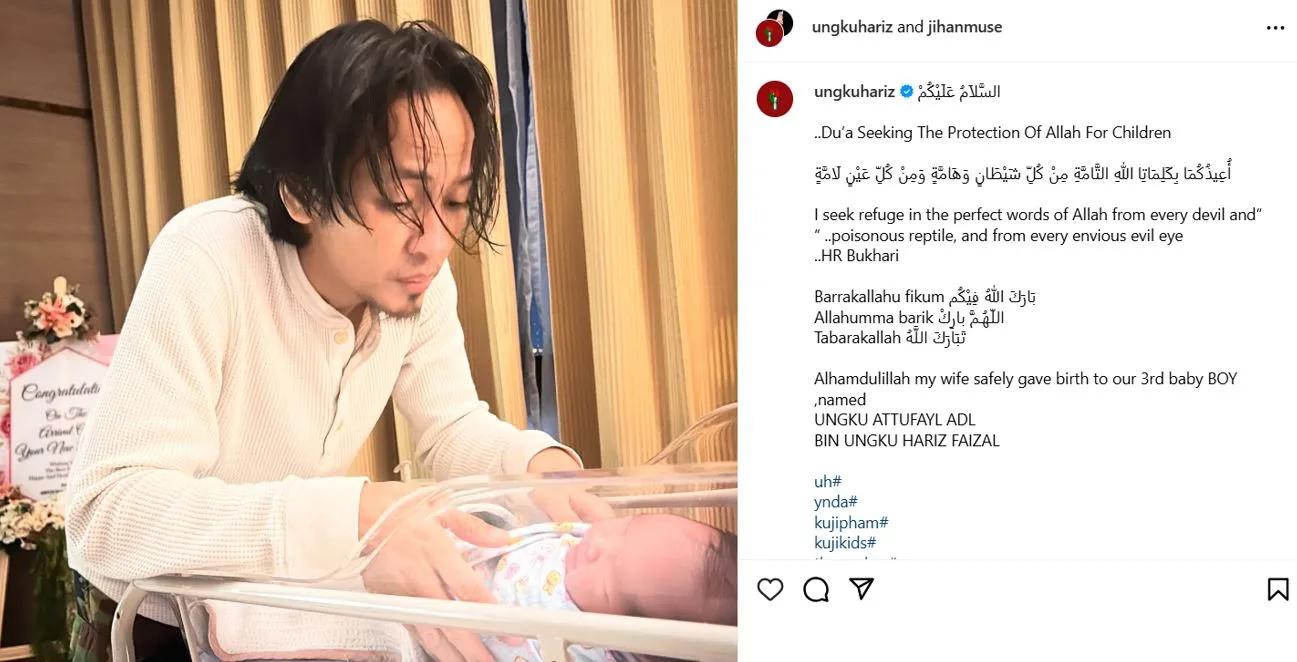Share post via paper plane icon
Image resolution: width=1297 pixels, height=662 pixels.
click(862, 589)
